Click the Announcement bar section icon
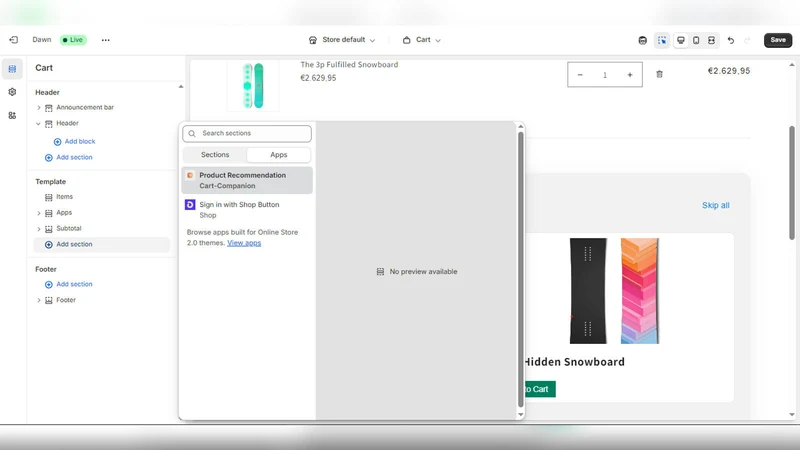 pos(48,108)
